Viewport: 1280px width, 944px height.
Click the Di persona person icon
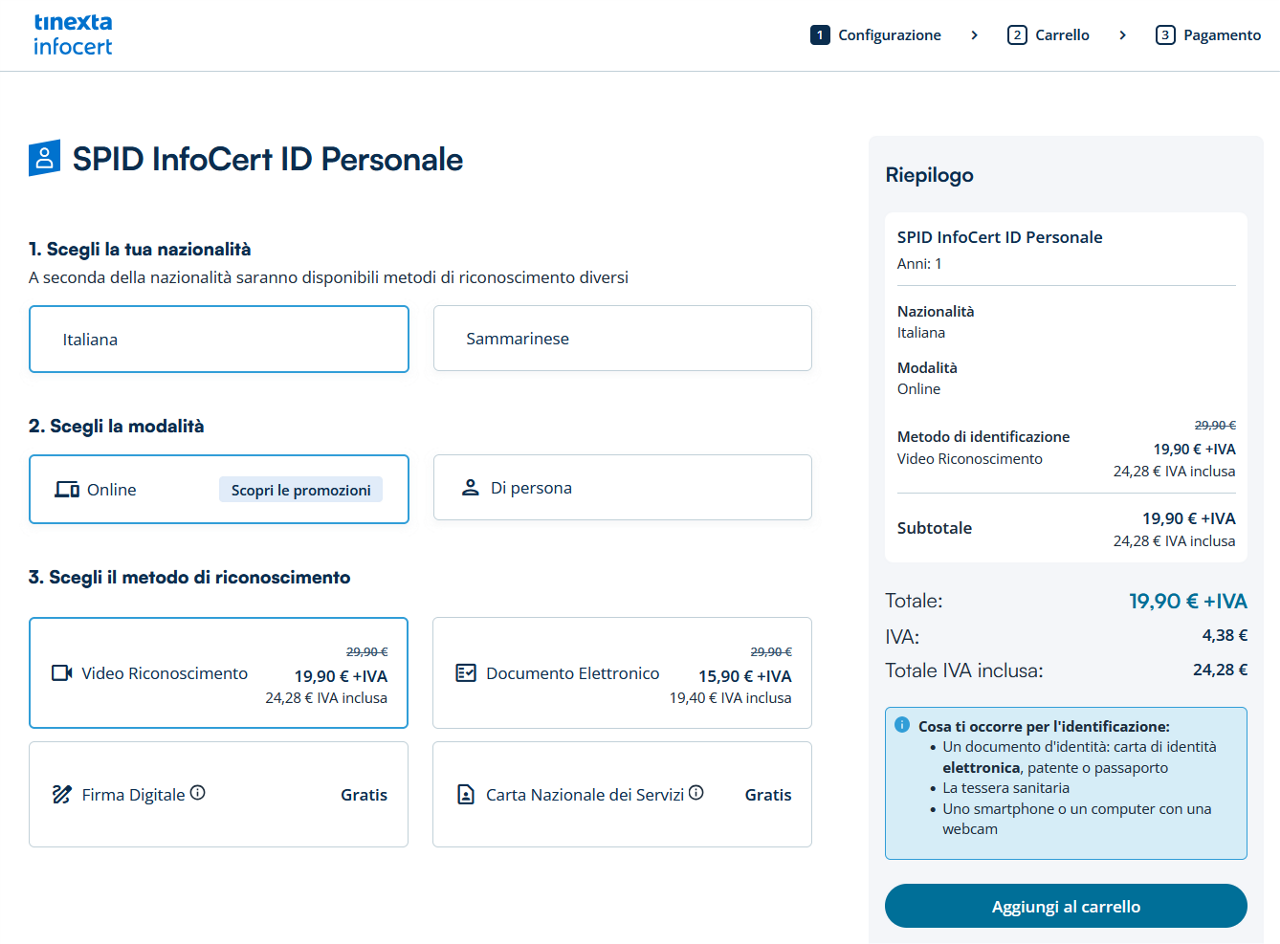[x=470, y=488]
